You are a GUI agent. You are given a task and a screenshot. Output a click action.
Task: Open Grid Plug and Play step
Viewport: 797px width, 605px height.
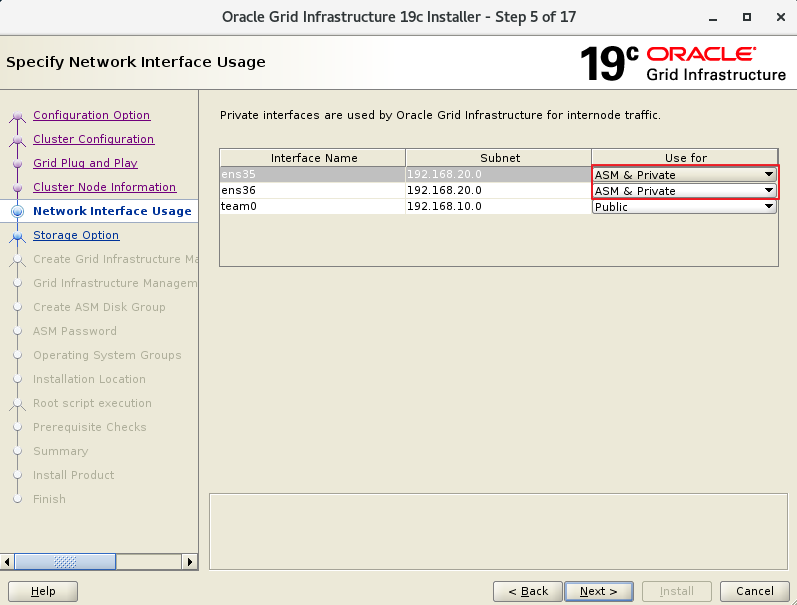coord(85,163)
